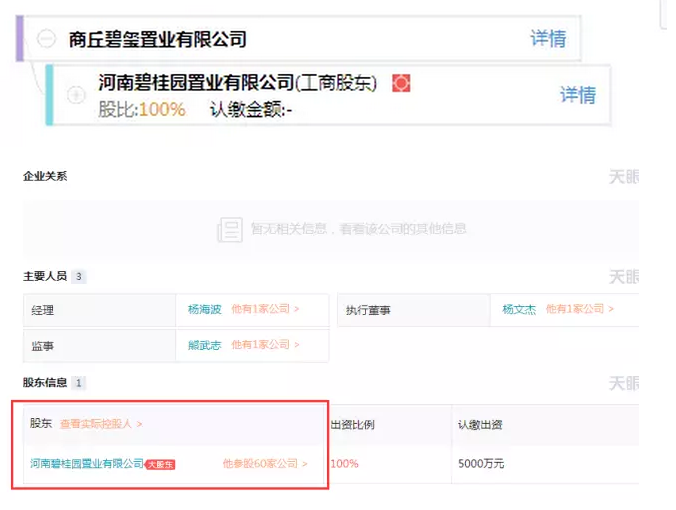The image size is (676, 510).
Task: Open 详情 for 商丘碧玺置业有限公司
Action: tap(548, 38)
